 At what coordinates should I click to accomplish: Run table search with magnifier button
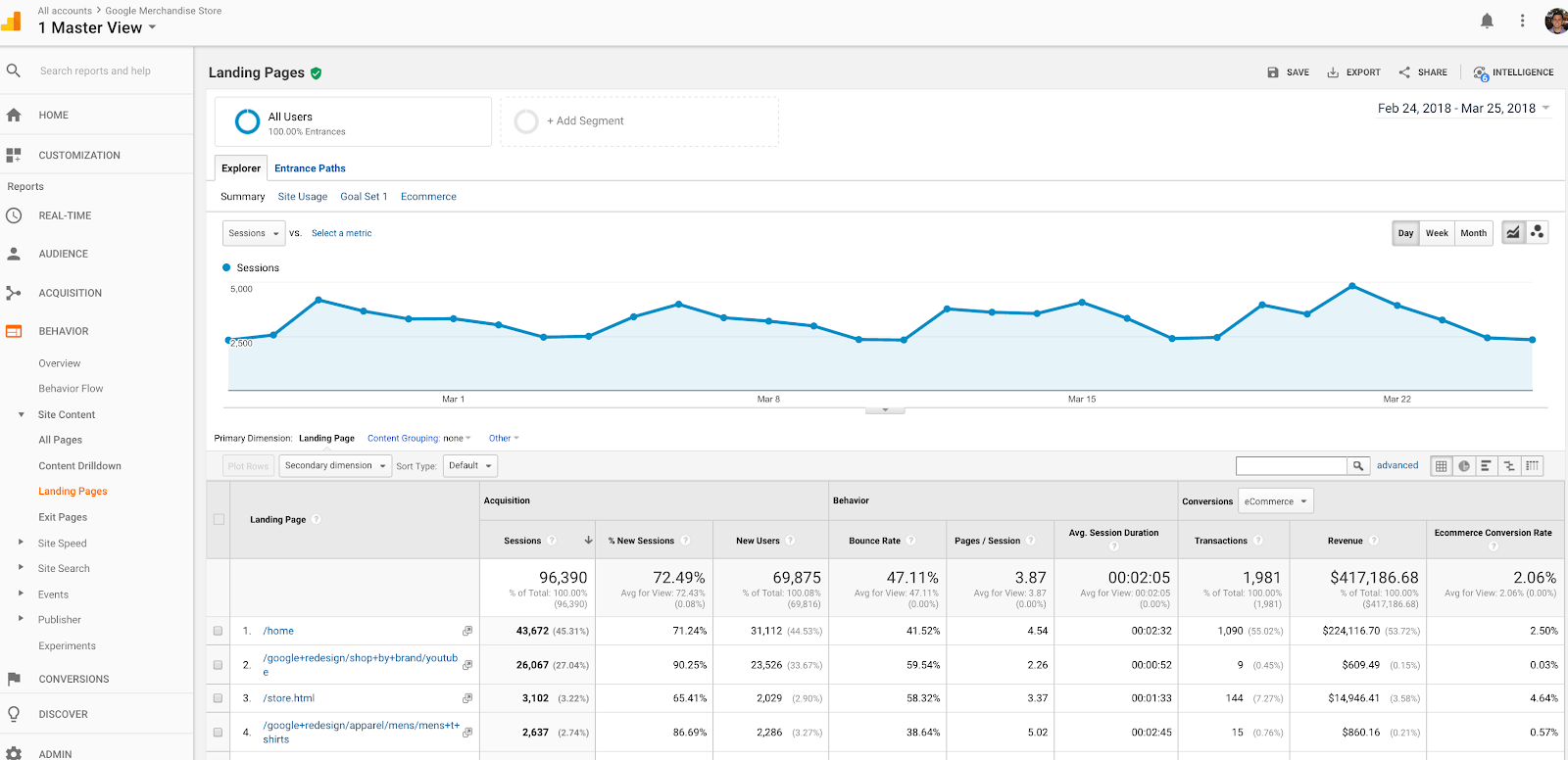click(x=1358, y=466)
